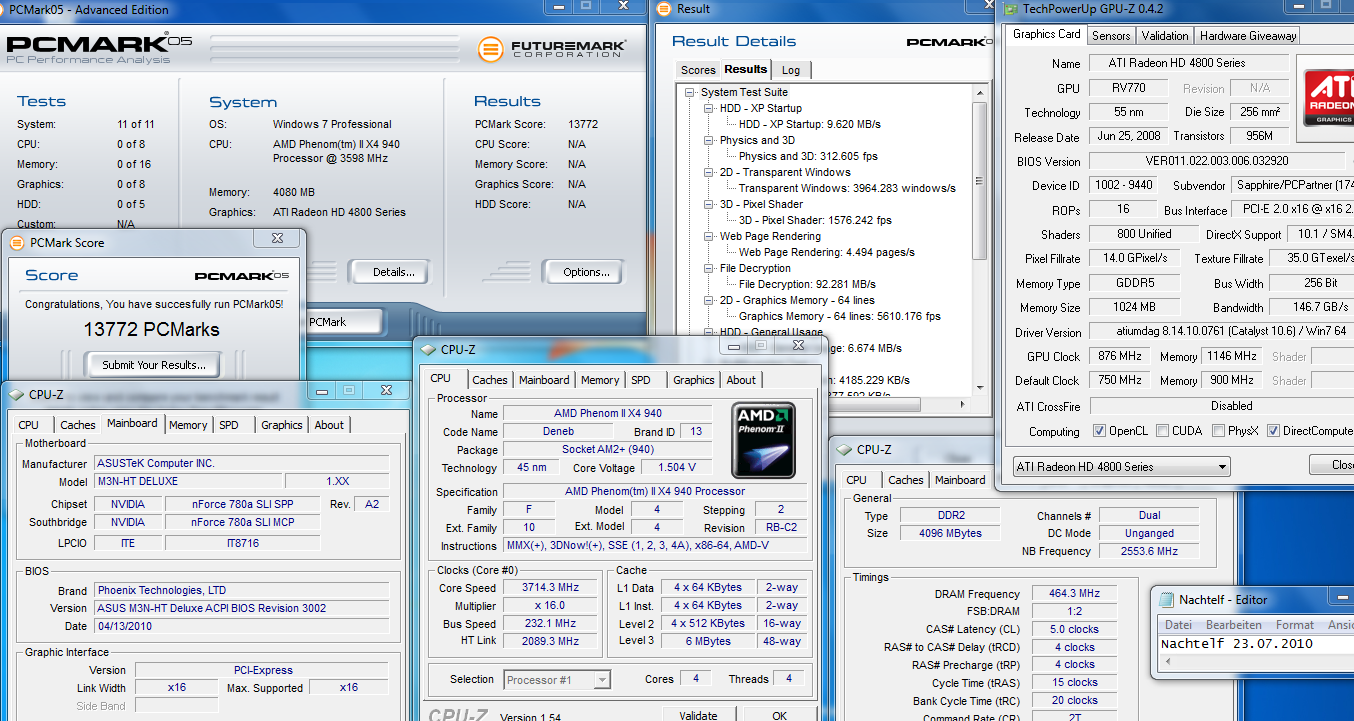1354x721 pixels.
Task: Open Caches tab in CPU-Z memory window
Action: pos(906,480)
